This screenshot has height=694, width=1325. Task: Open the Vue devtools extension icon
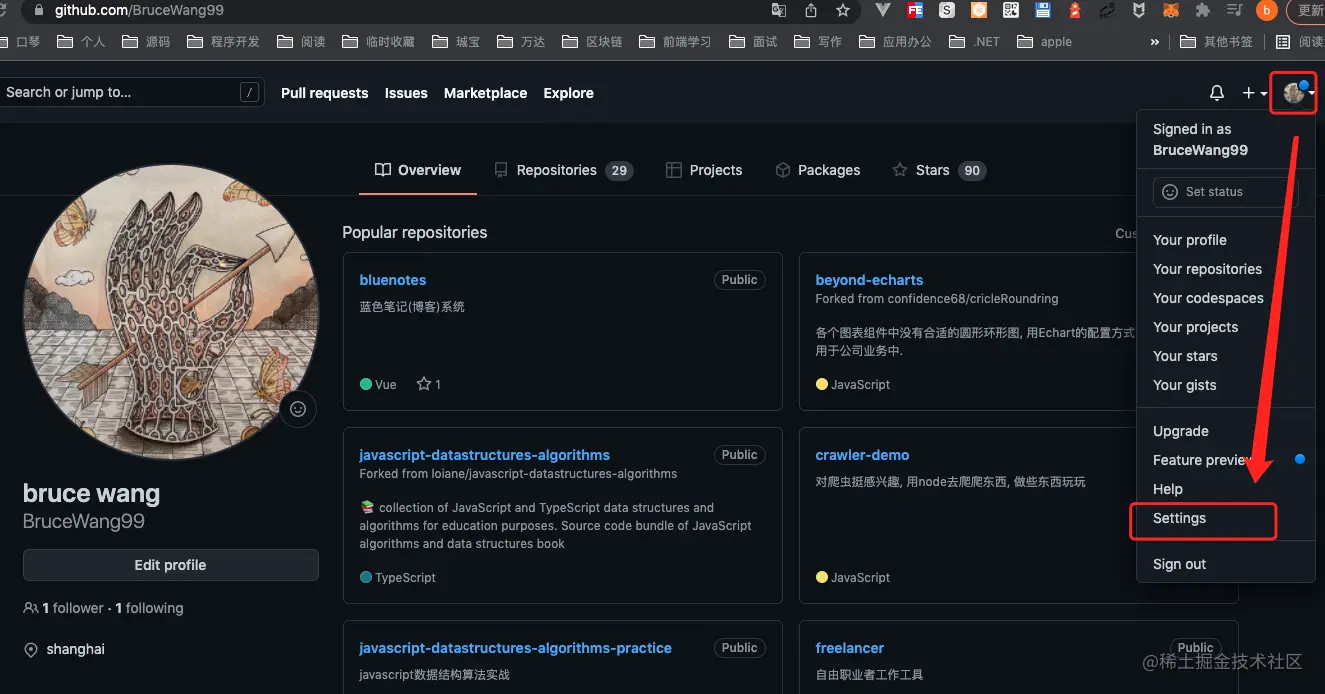(883, 11)
